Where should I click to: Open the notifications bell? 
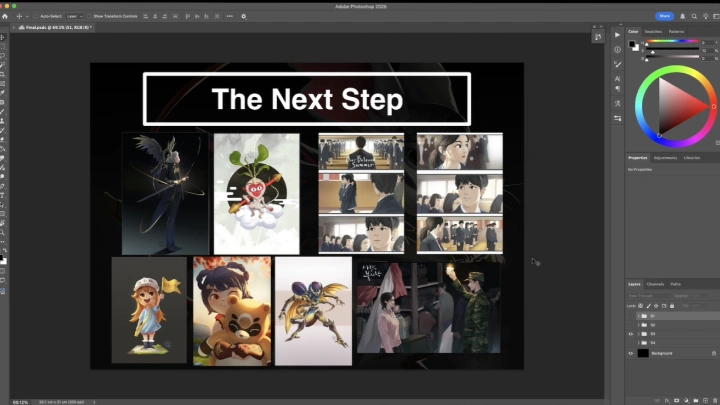pyautogui.click(x=683, y=16)
